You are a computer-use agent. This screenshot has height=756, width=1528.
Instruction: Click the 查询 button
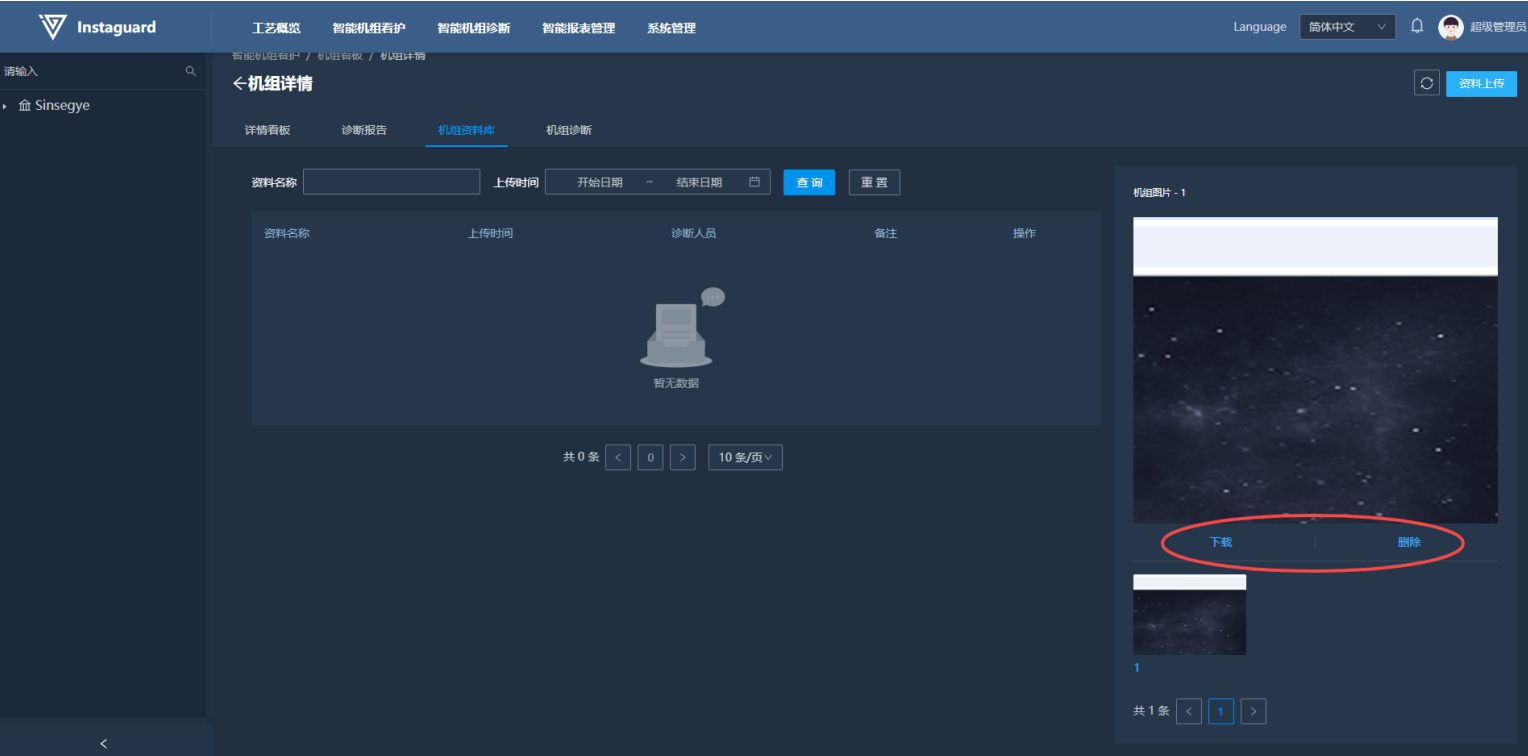tap(808, 182)
